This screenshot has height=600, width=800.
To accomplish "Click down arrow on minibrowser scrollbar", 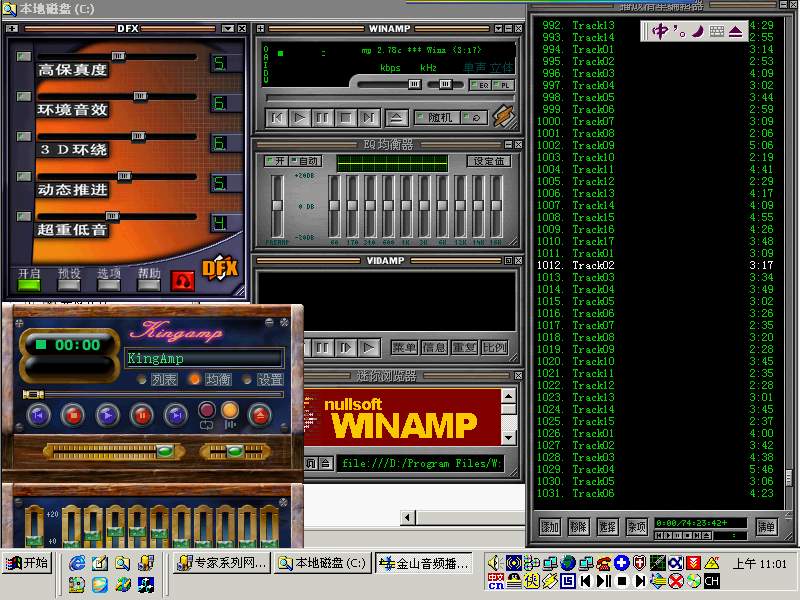I will (509, 437).
